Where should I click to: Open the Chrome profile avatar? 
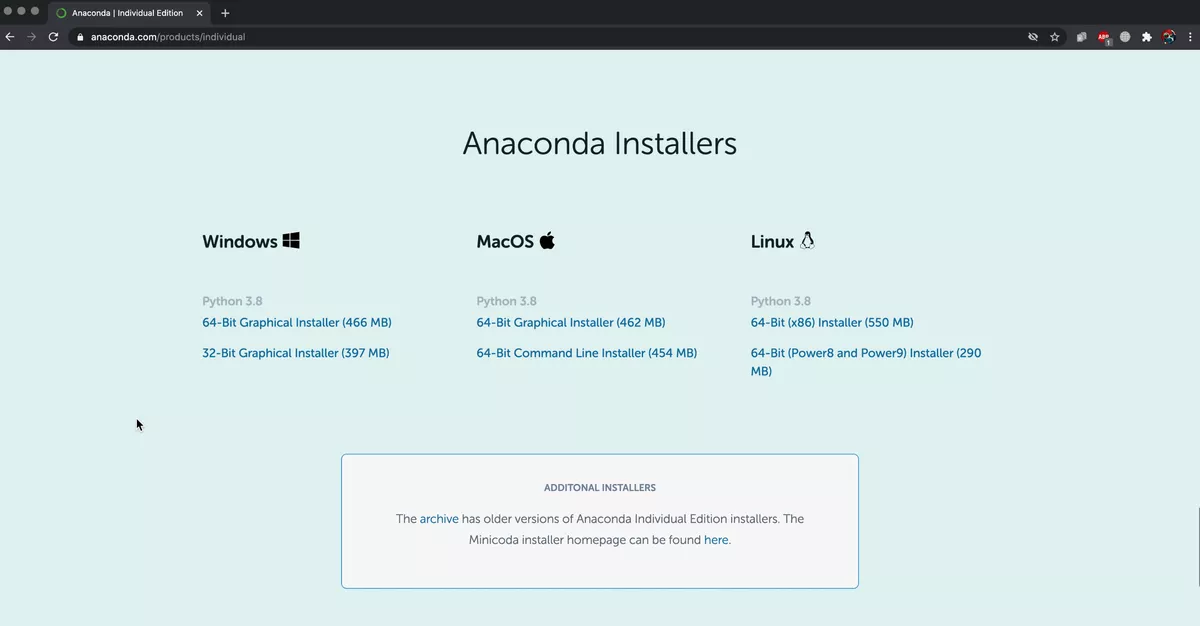pyautogui.click(x=1168, y=37)
